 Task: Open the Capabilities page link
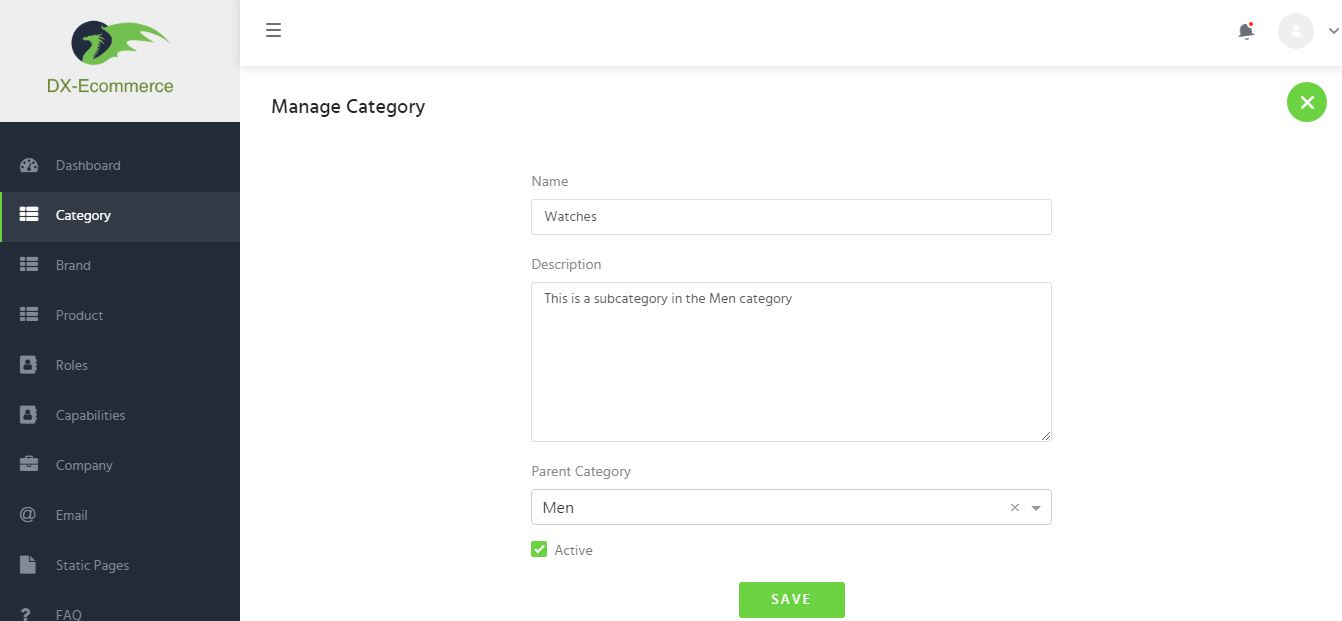tap(90, 415)
